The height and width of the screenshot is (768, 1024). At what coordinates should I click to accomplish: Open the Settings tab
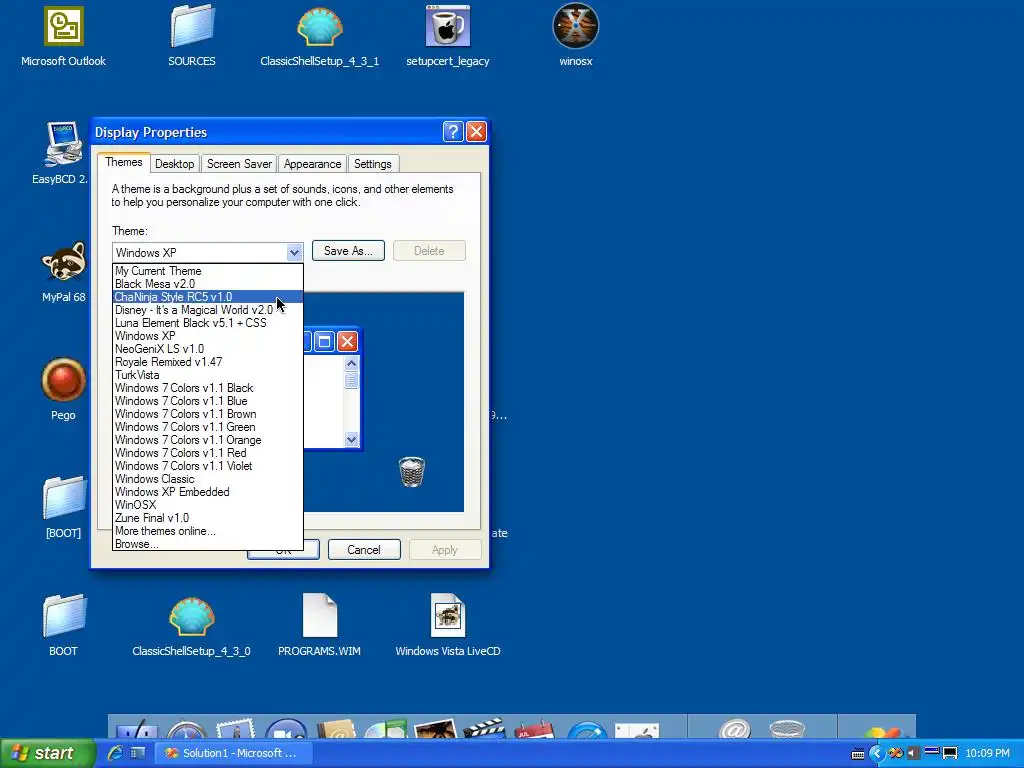(x=372, y=163)
